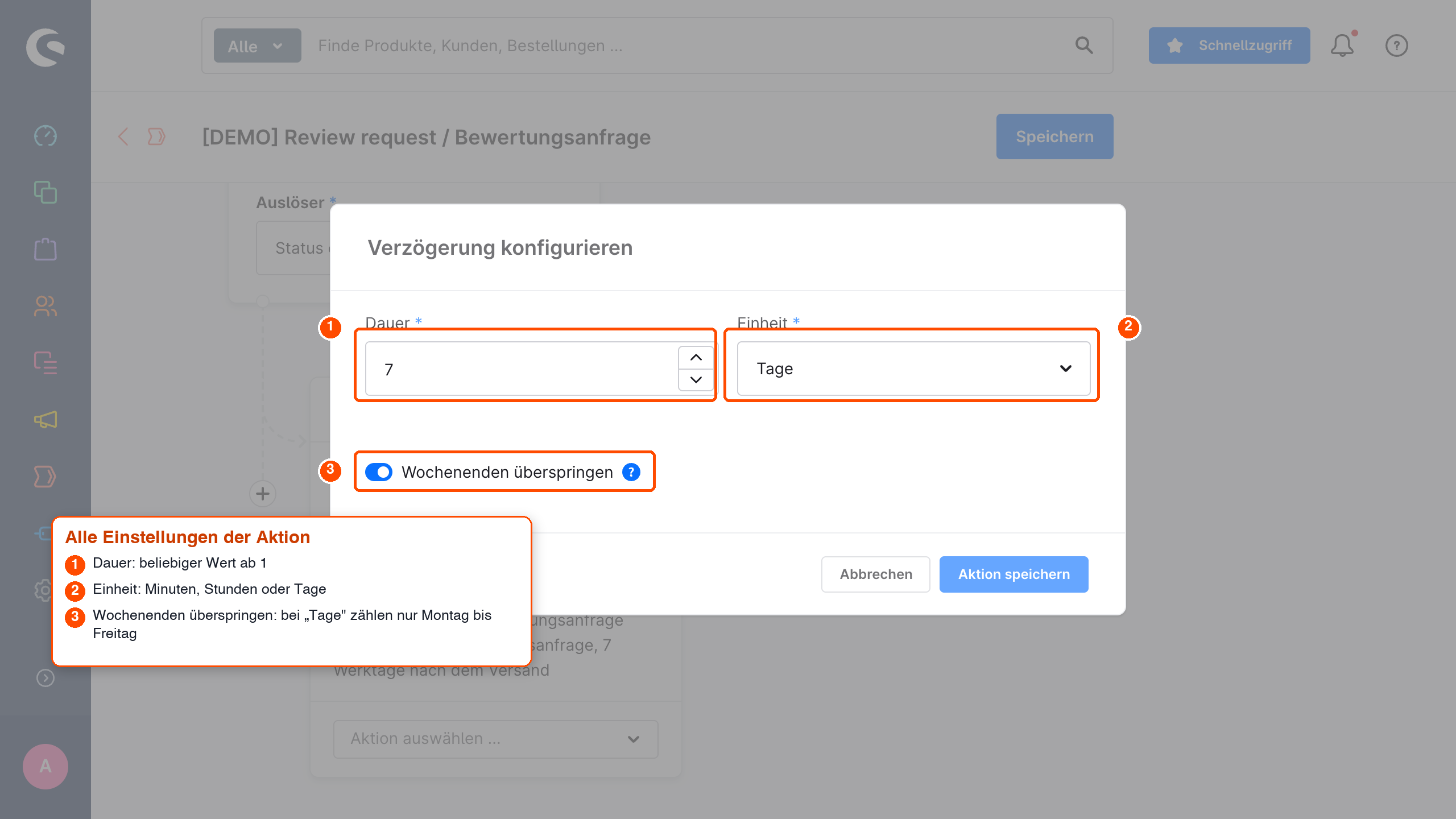Open notifications bell
1456x819 pixels.
[x=1342, y=45]
